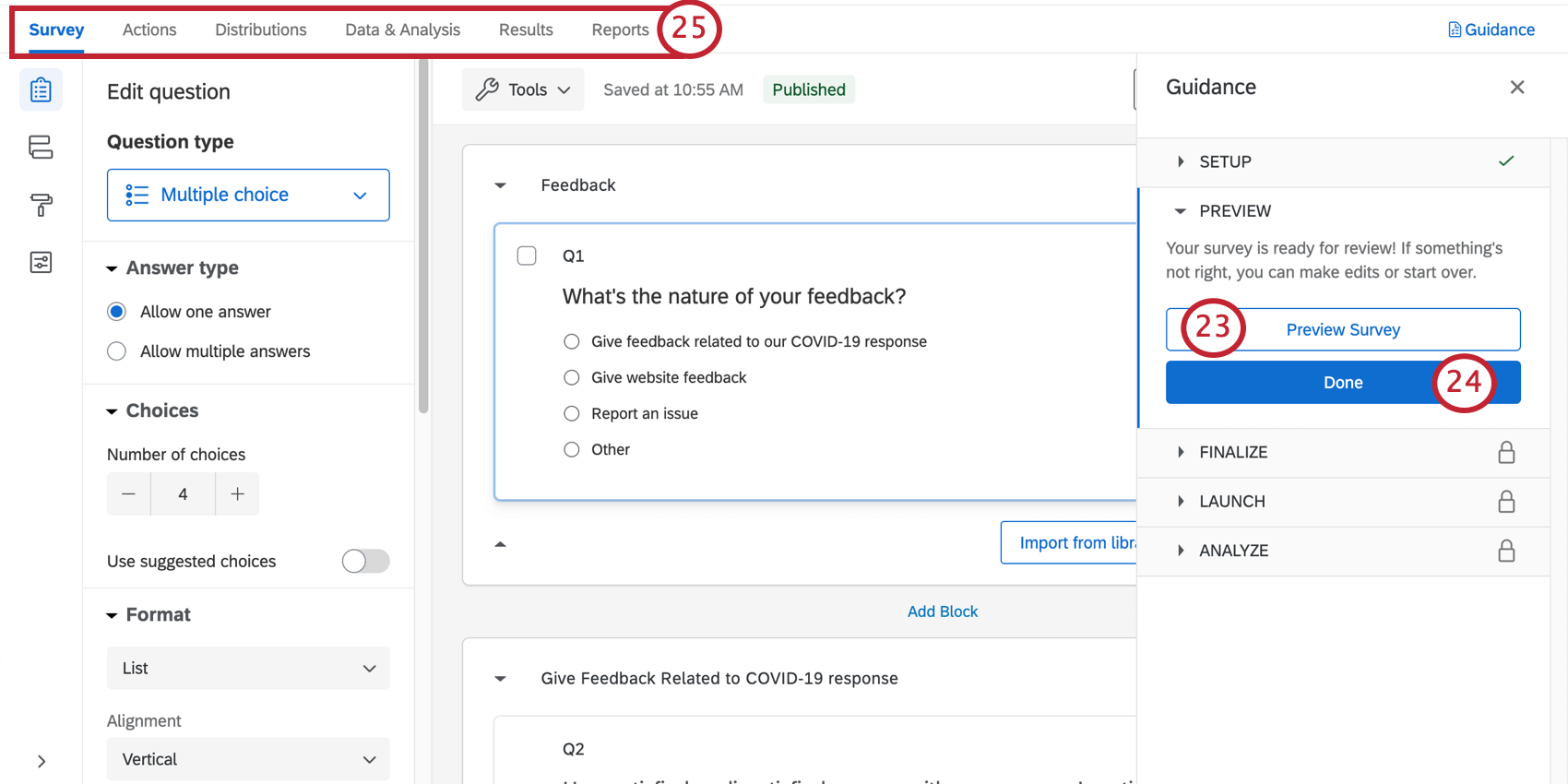Decrease number of choices with minus
Viewport: 1568px width, 784px height.
[x=129, y=494]
